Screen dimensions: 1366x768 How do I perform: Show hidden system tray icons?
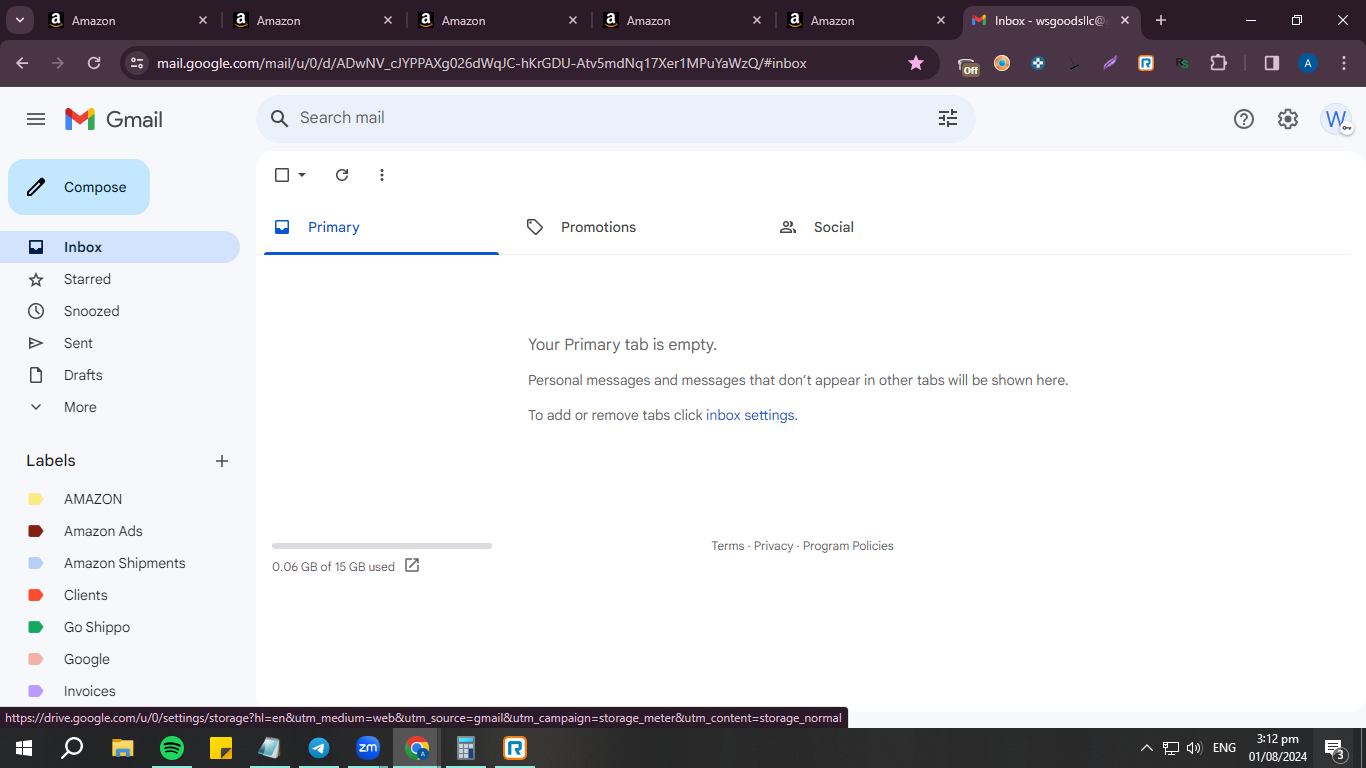1147,748
